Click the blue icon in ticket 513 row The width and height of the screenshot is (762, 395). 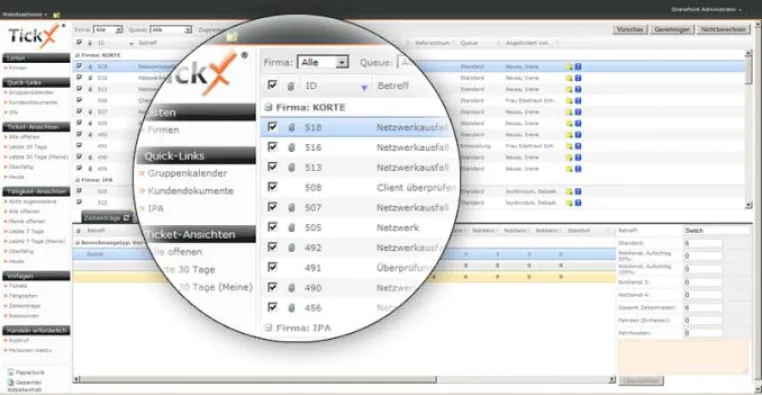pyautogui.click(x=578, y=89)
